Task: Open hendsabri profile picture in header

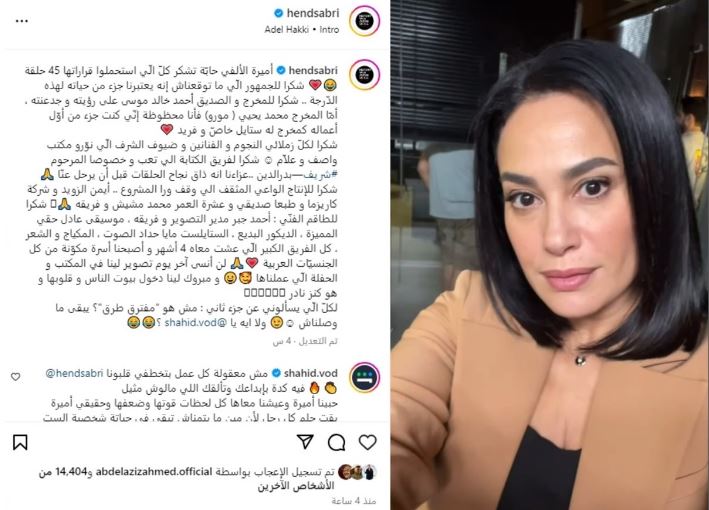Action: [364, 21]
